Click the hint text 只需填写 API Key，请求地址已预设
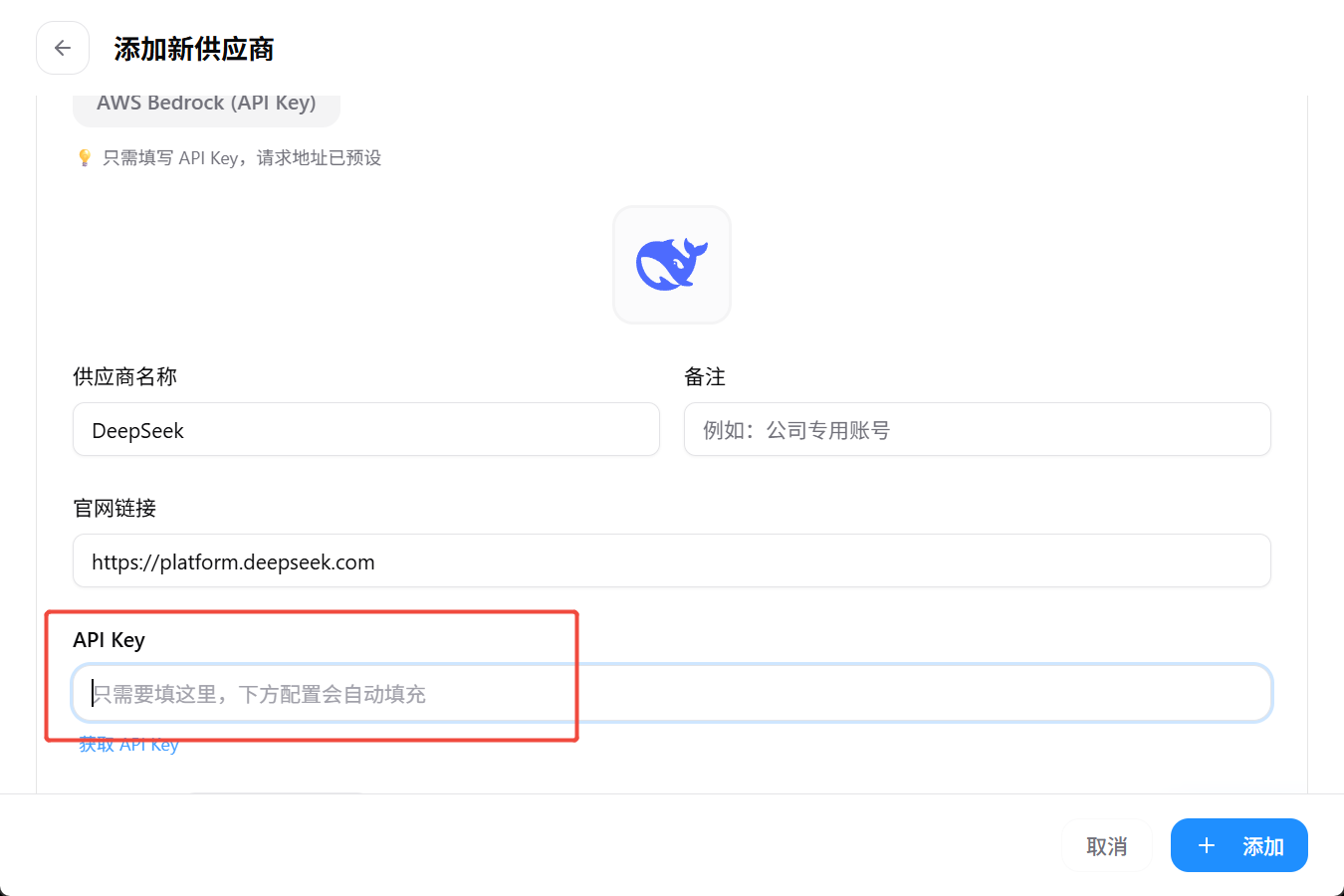The width and height of the screenshot is (1344, 896). coord(242,158)
